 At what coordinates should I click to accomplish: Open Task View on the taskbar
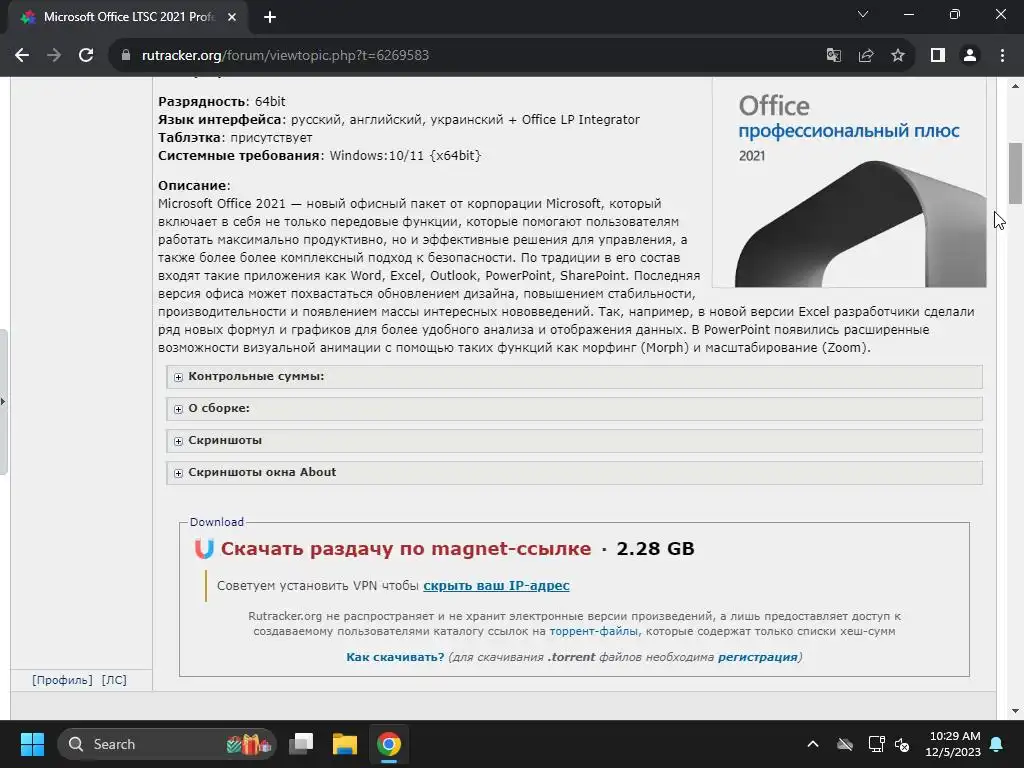(301, 744)
